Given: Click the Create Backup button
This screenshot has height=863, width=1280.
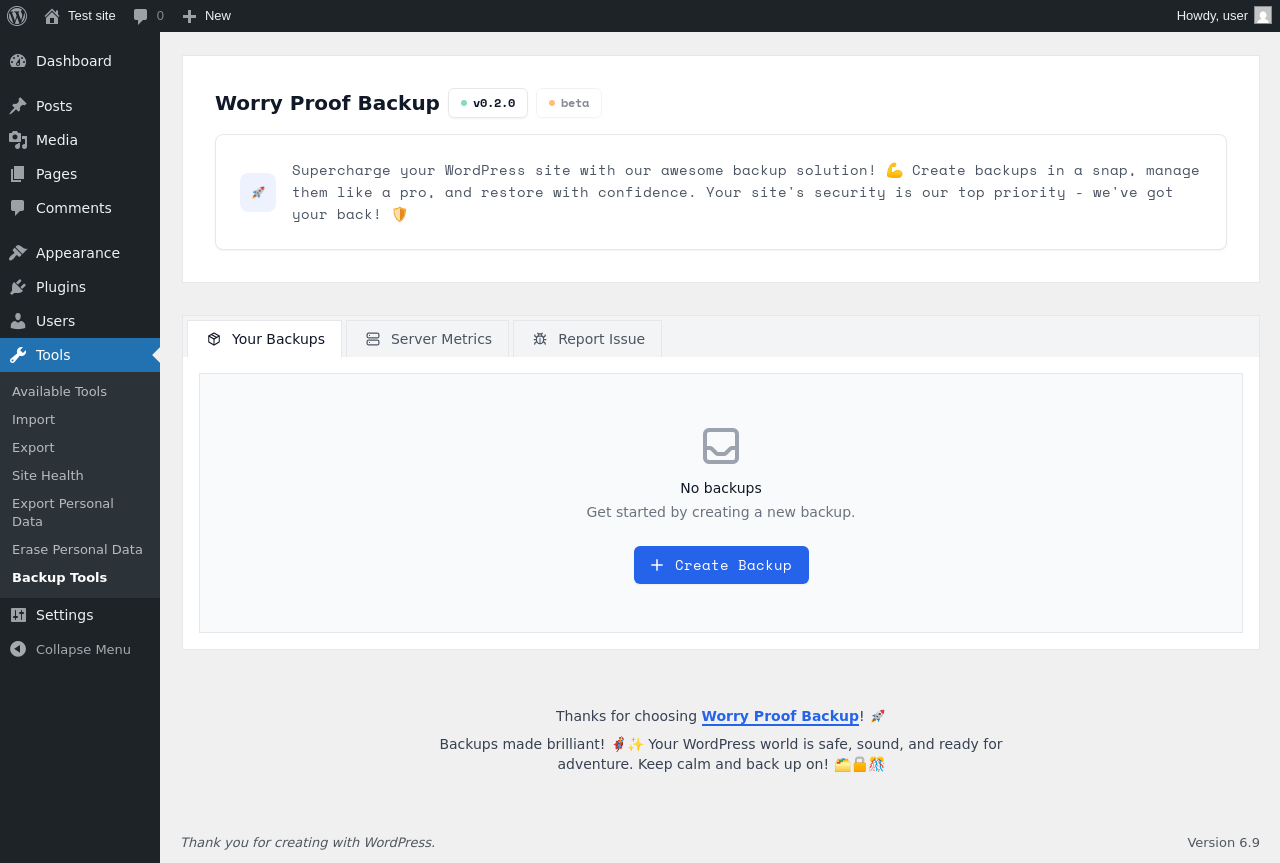Looking at the screenshot, I should click(721, 565).
